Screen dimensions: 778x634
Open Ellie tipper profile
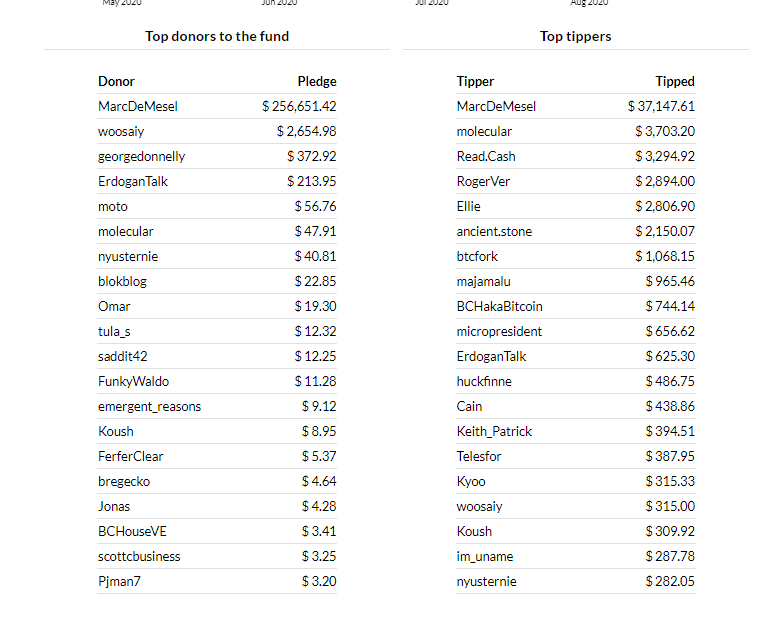(468, 206)
